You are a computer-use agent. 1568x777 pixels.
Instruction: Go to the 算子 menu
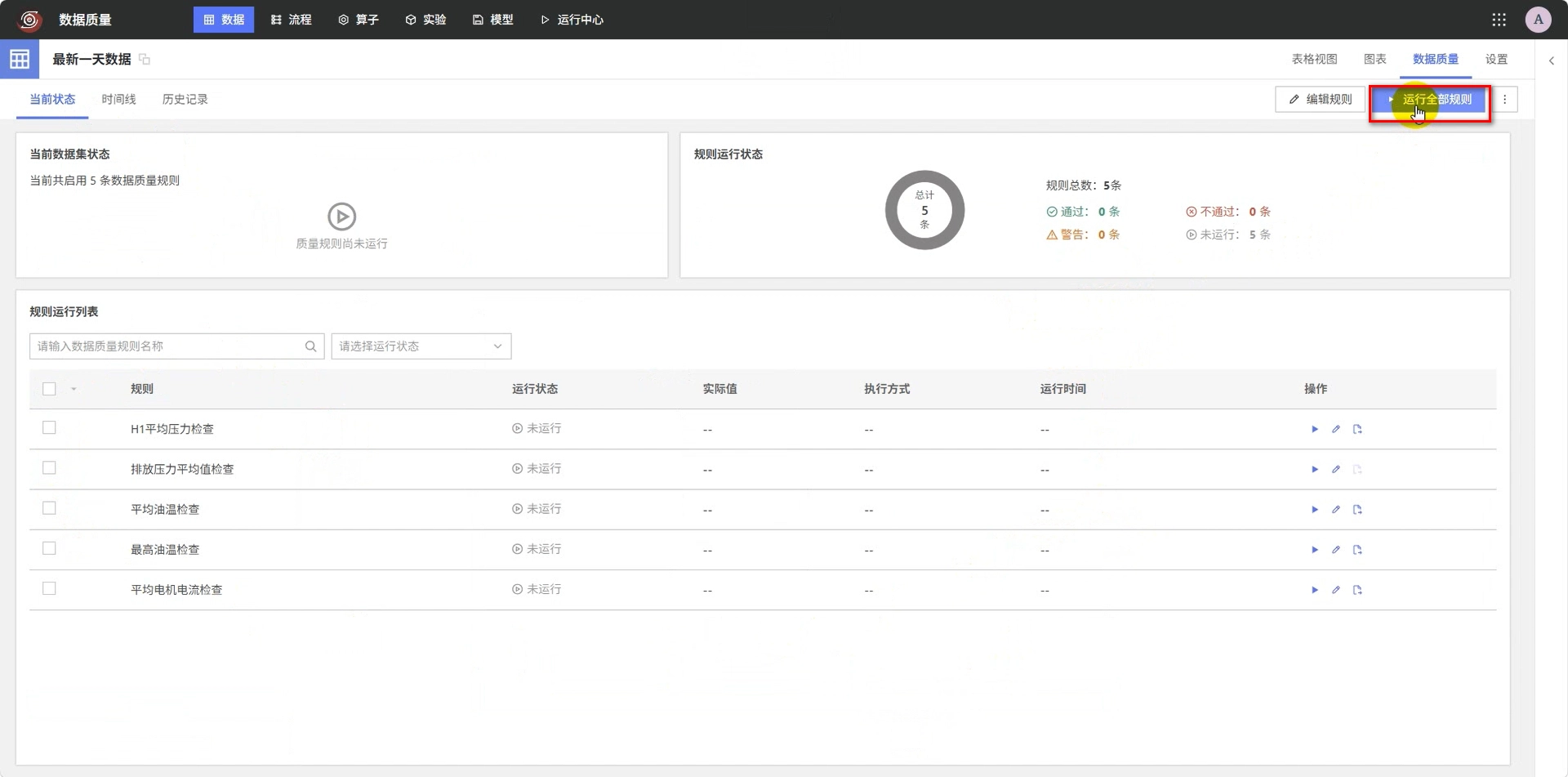point(359,20)
